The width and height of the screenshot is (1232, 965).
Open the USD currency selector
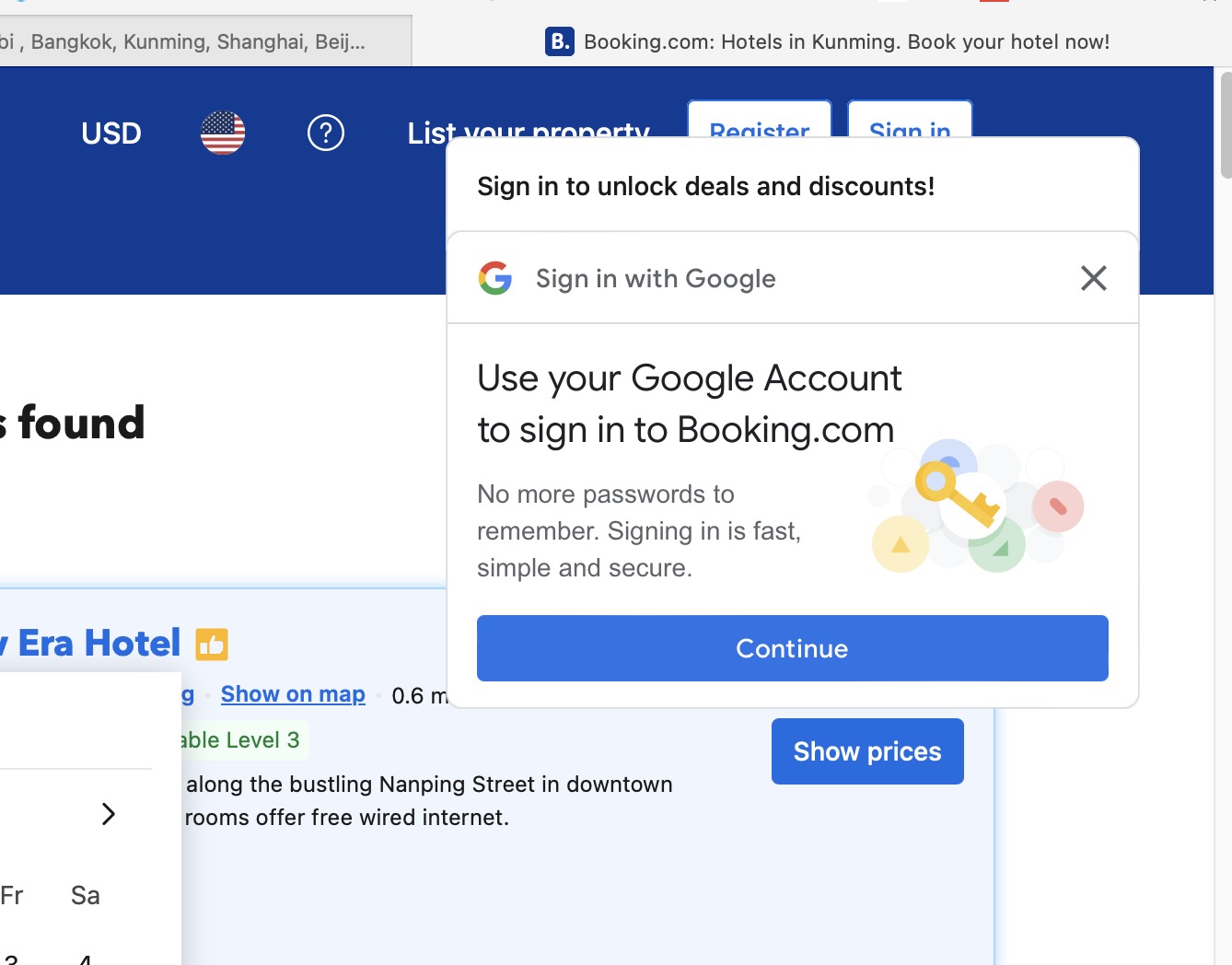110,133
